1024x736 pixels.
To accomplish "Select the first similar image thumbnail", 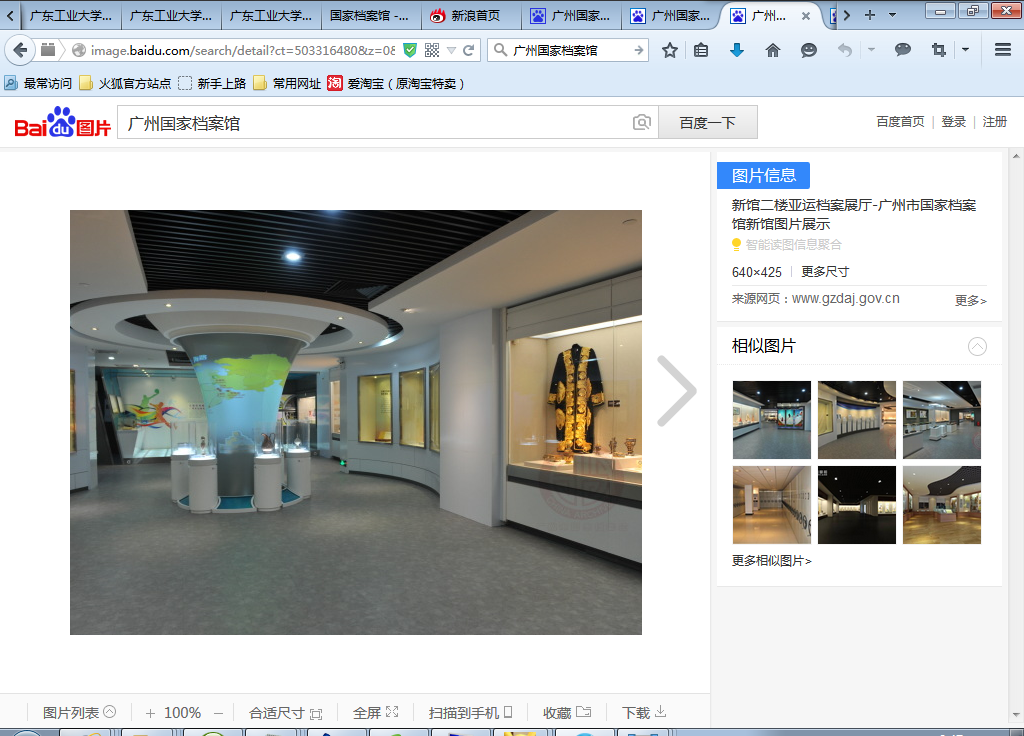I will coord(771,420).
